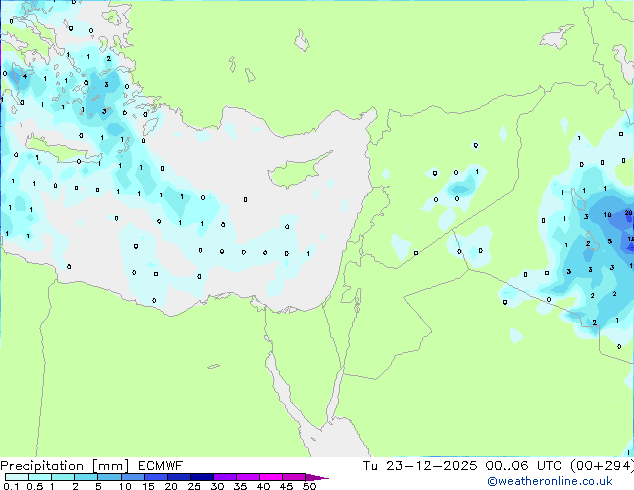Click the 5–10 mm legend swatch
The image size is (634, 490).
pos(109,477)
